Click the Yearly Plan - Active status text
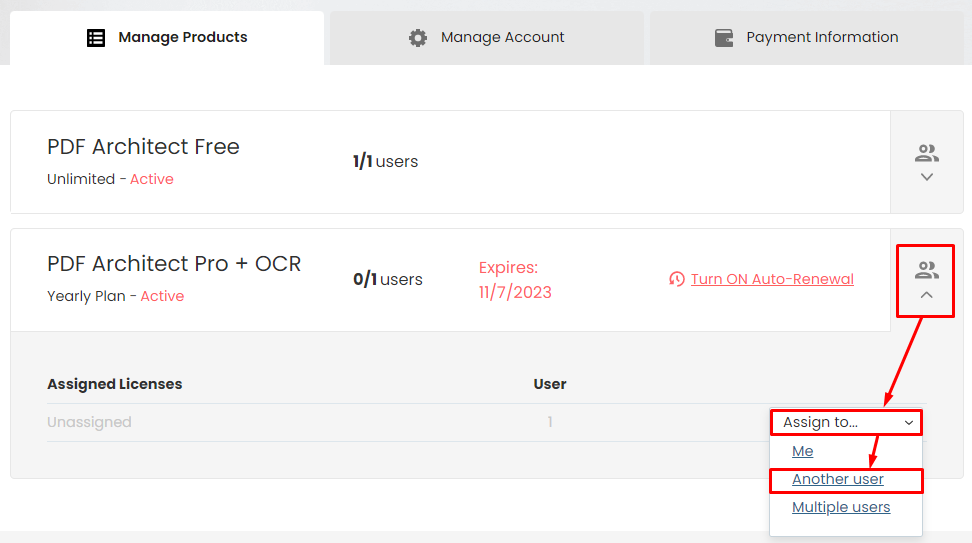972x543 pixels. 115,296
